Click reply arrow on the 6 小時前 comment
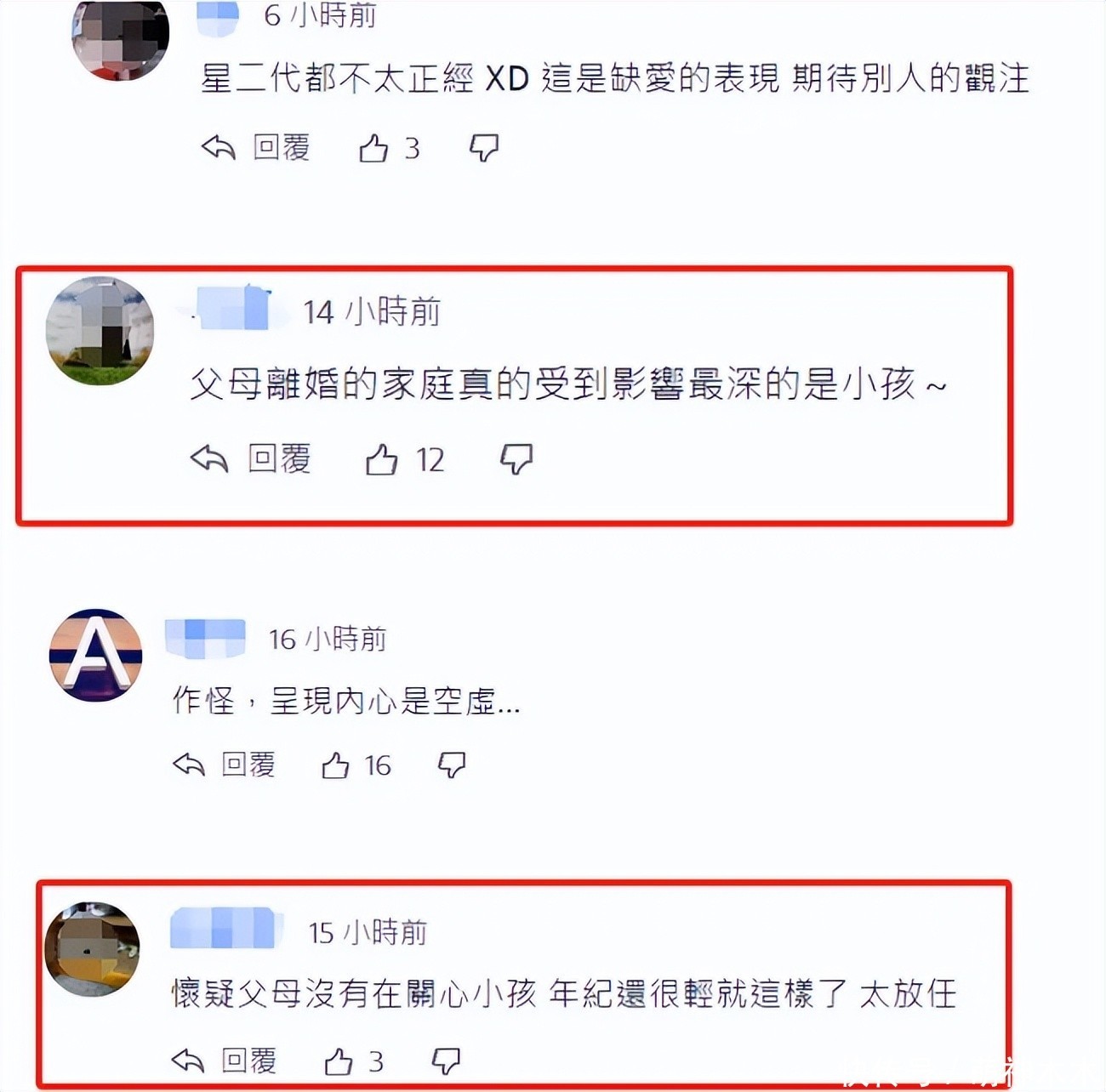 click(x=219, y=147)
